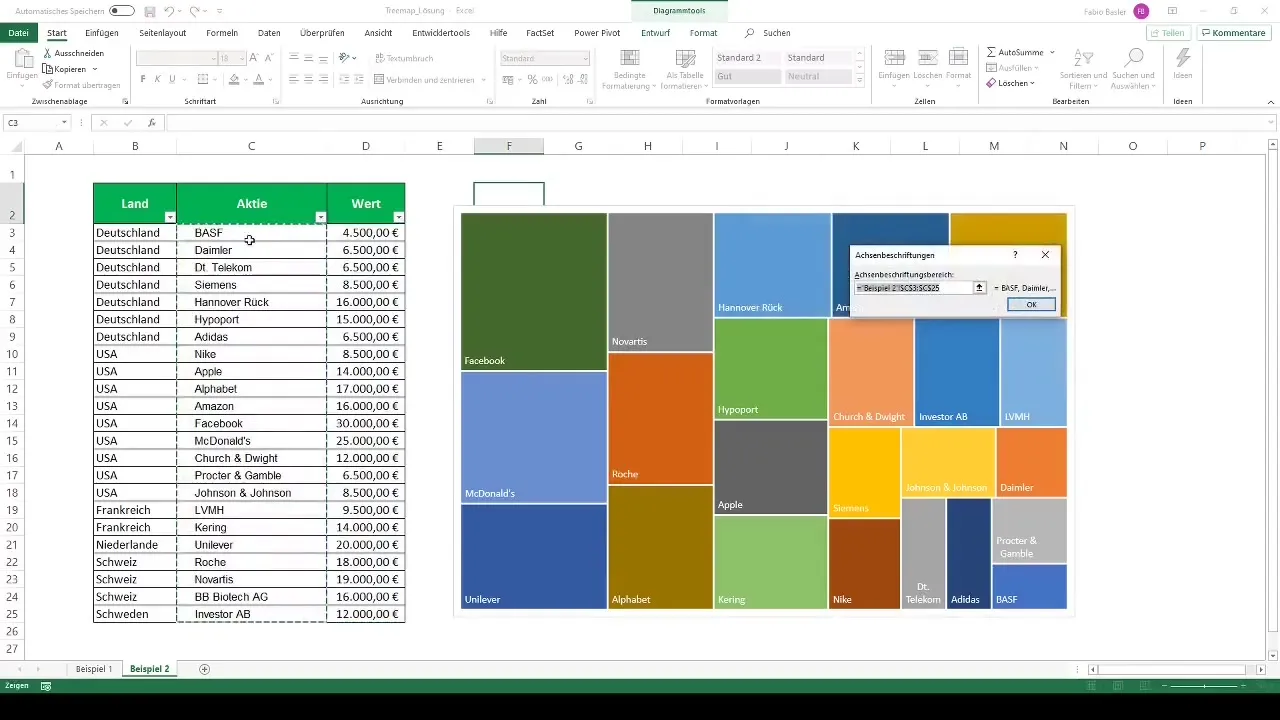Open the font size dropdown
This screenshot has height=720, width=1280.
pyautogui.click(x=241, y=58)
